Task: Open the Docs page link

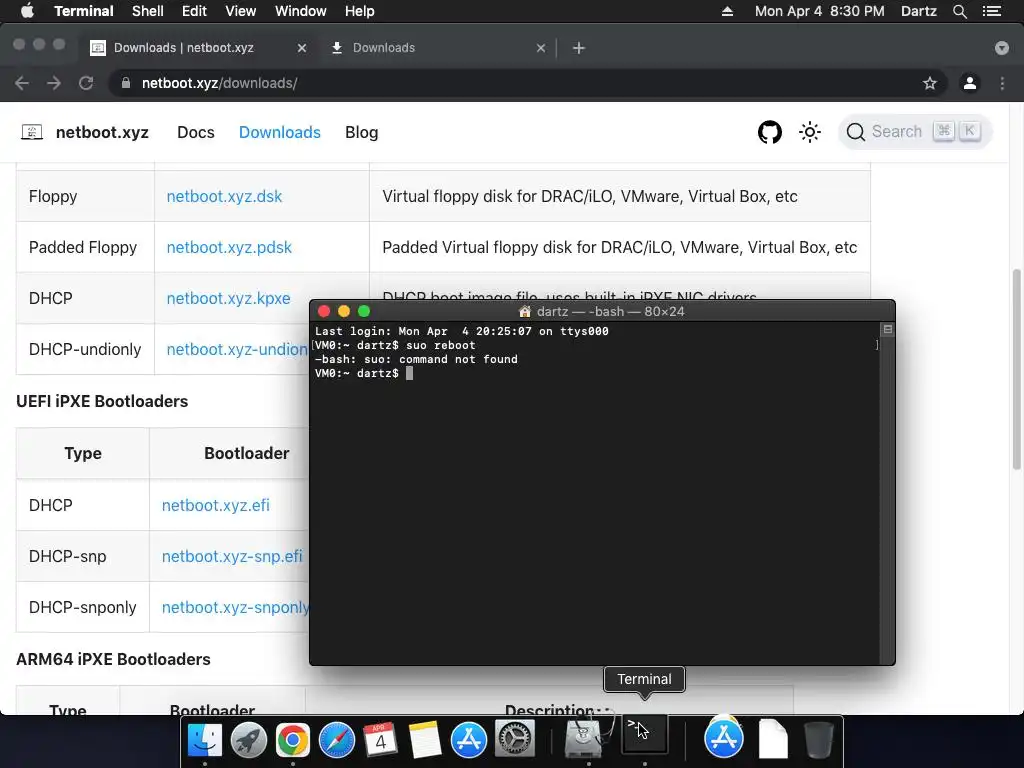Action: [196, 132]
